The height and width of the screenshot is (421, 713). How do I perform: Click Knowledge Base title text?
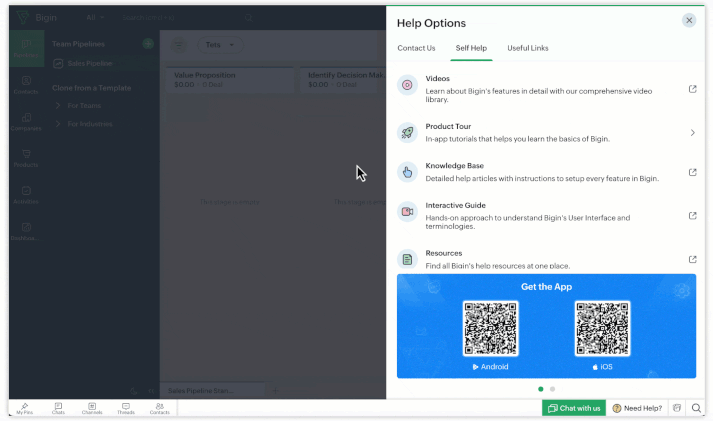pos(455,166)
